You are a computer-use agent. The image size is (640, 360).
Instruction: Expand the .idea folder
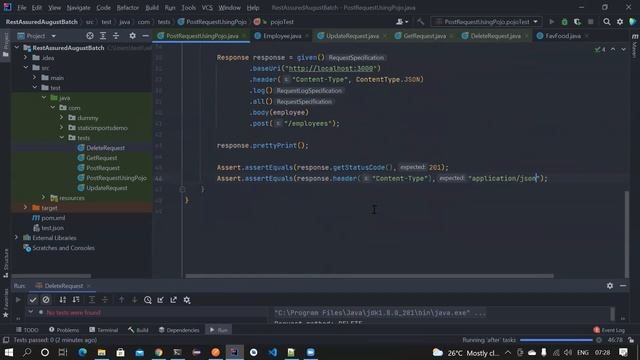click(x=26, y=58)
